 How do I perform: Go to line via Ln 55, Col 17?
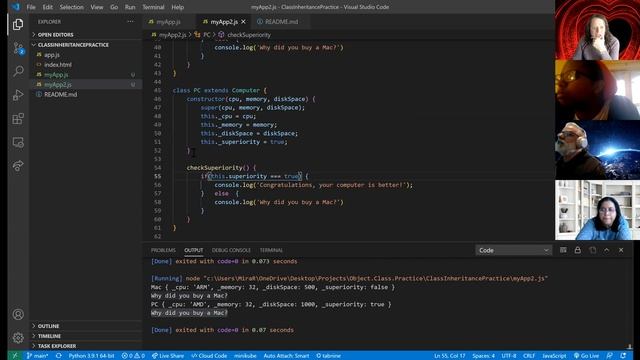[449, 356]
